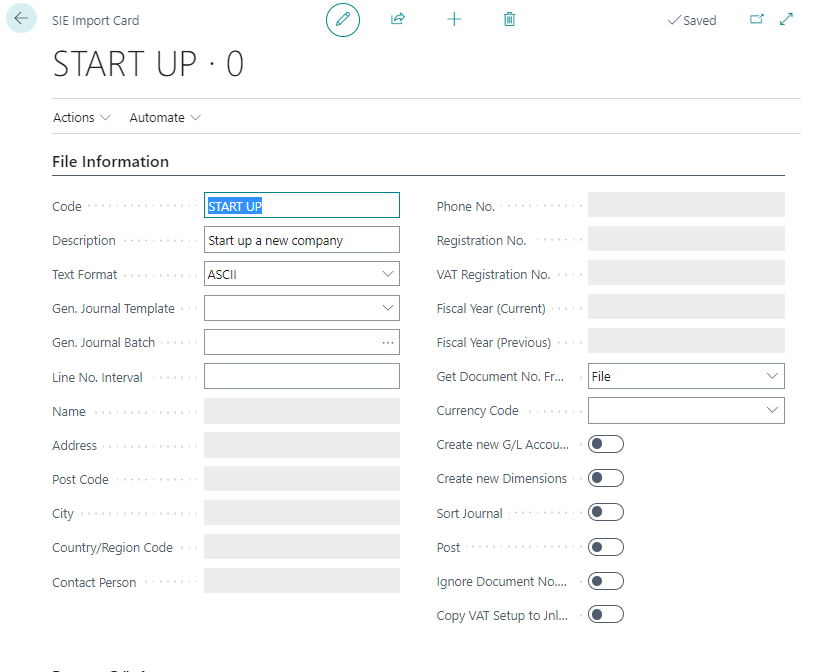Turn on Sort Journal toggle
This screenshot has width=826, height=672.
(x=605, y=512)
